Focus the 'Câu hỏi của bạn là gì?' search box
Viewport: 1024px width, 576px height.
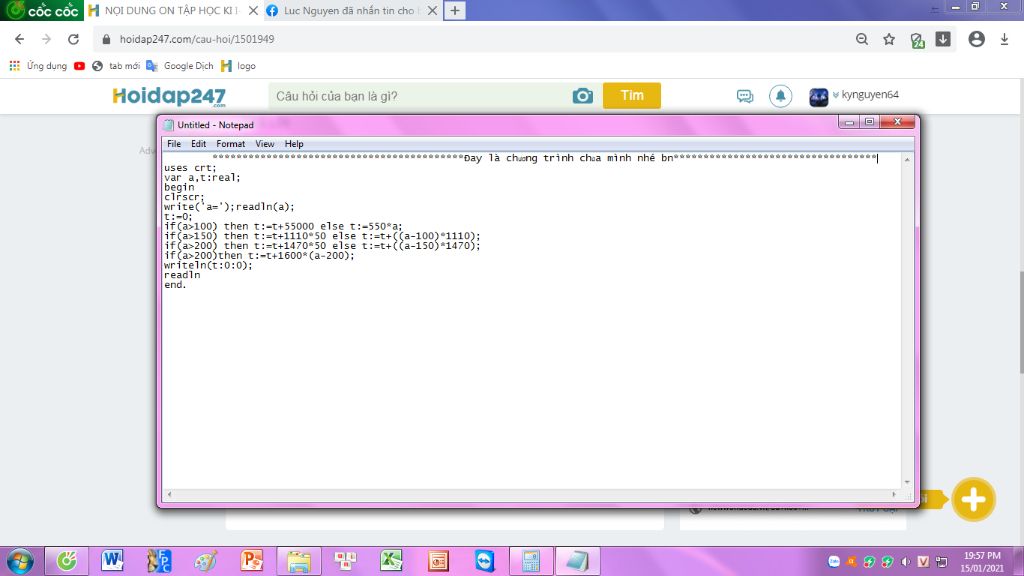(x=418, y=96)
